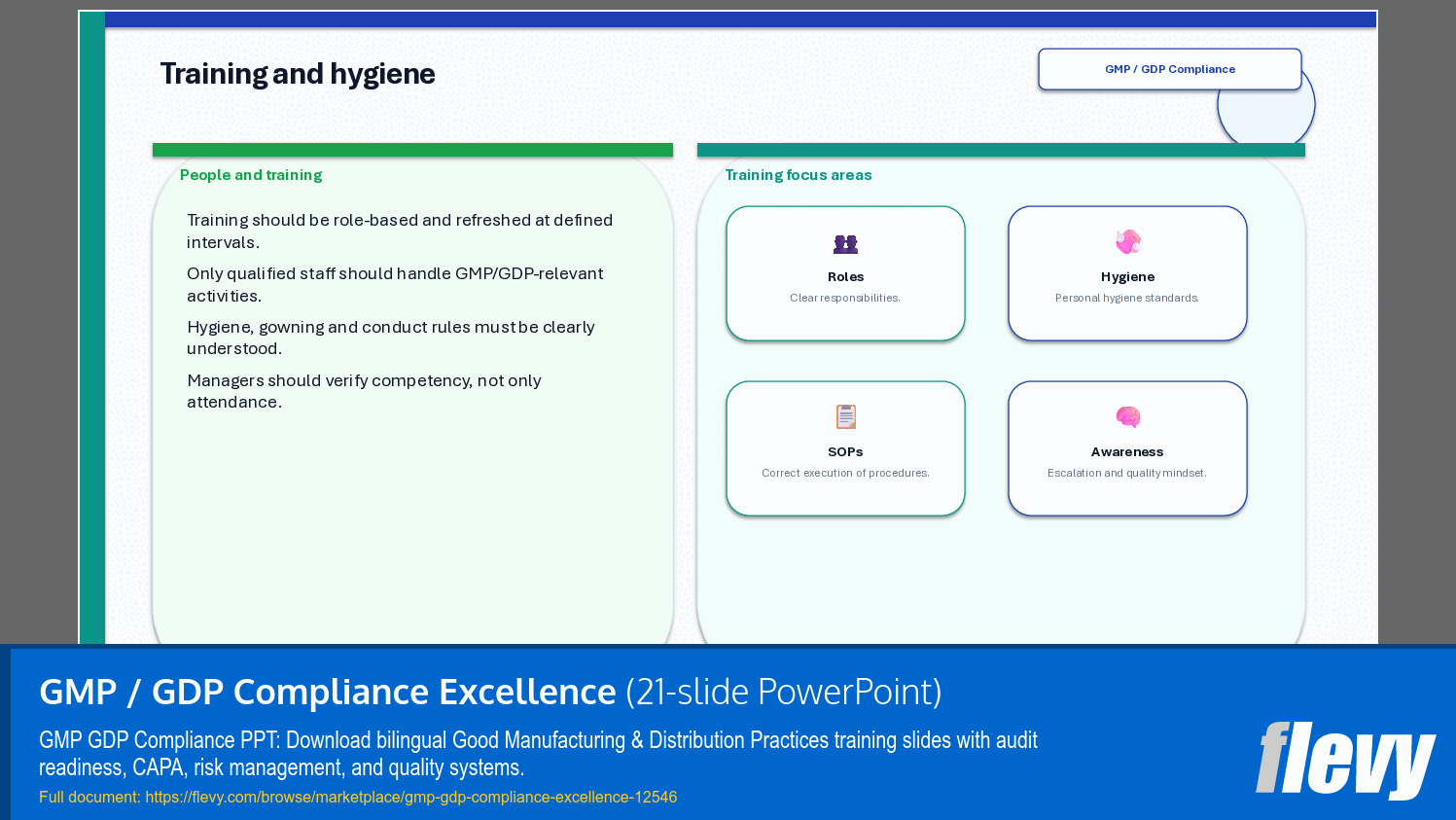Click text 'Clear responsibilities.'

pyautogui.click(x=845, y=298)
